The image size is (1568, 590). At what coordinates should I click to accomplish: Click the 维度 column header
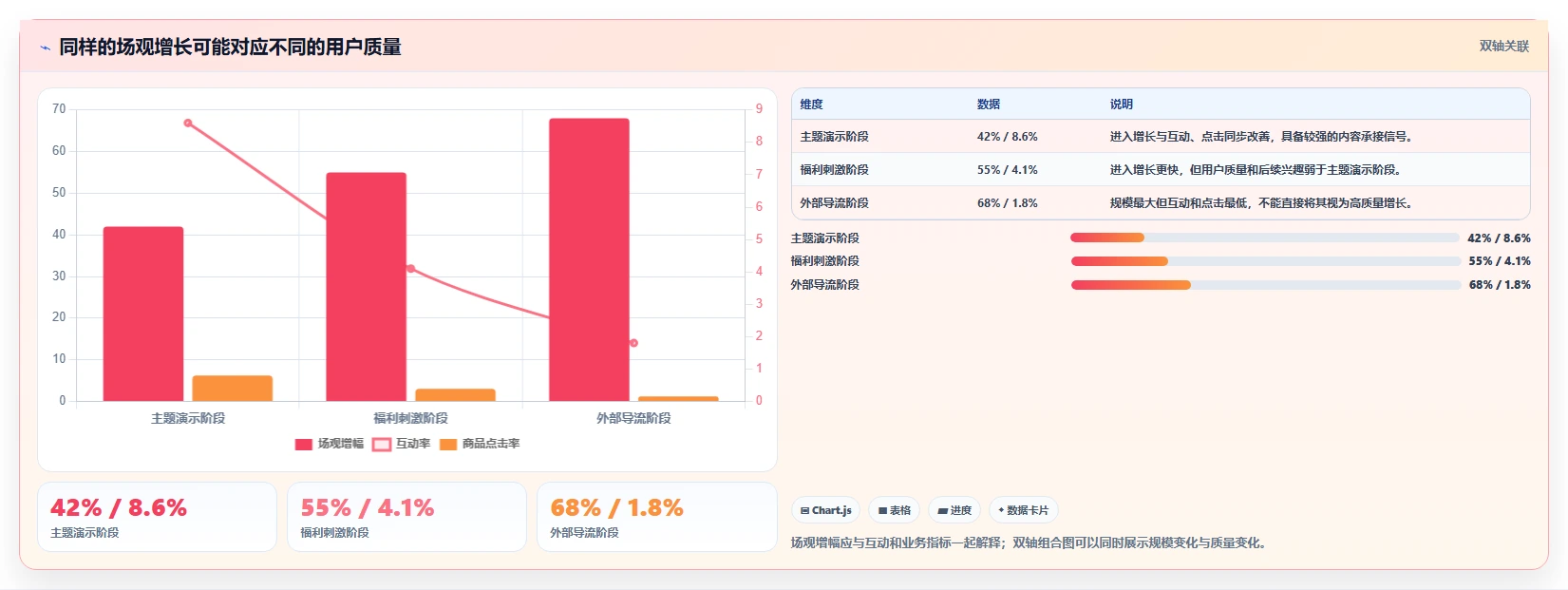(x=811, y=105)
